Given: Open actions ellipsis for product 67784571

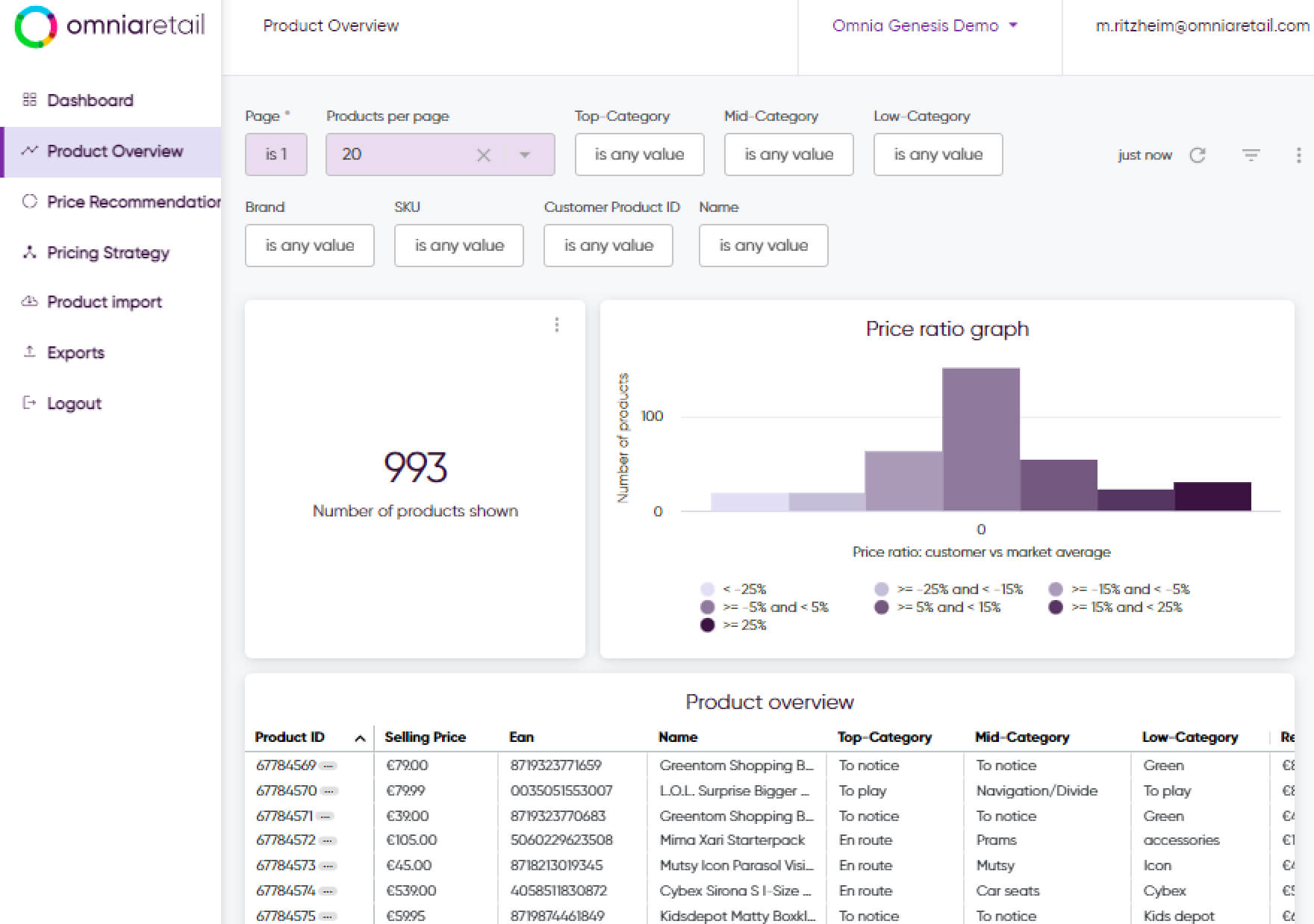Looking at the screenshot, I should tap(324, 817).
